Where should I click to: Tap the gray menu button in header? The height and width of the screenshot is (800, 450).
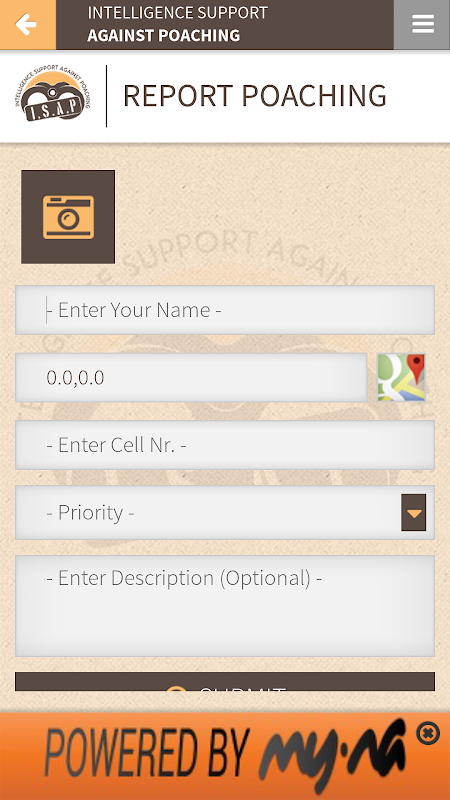[422, 24]
